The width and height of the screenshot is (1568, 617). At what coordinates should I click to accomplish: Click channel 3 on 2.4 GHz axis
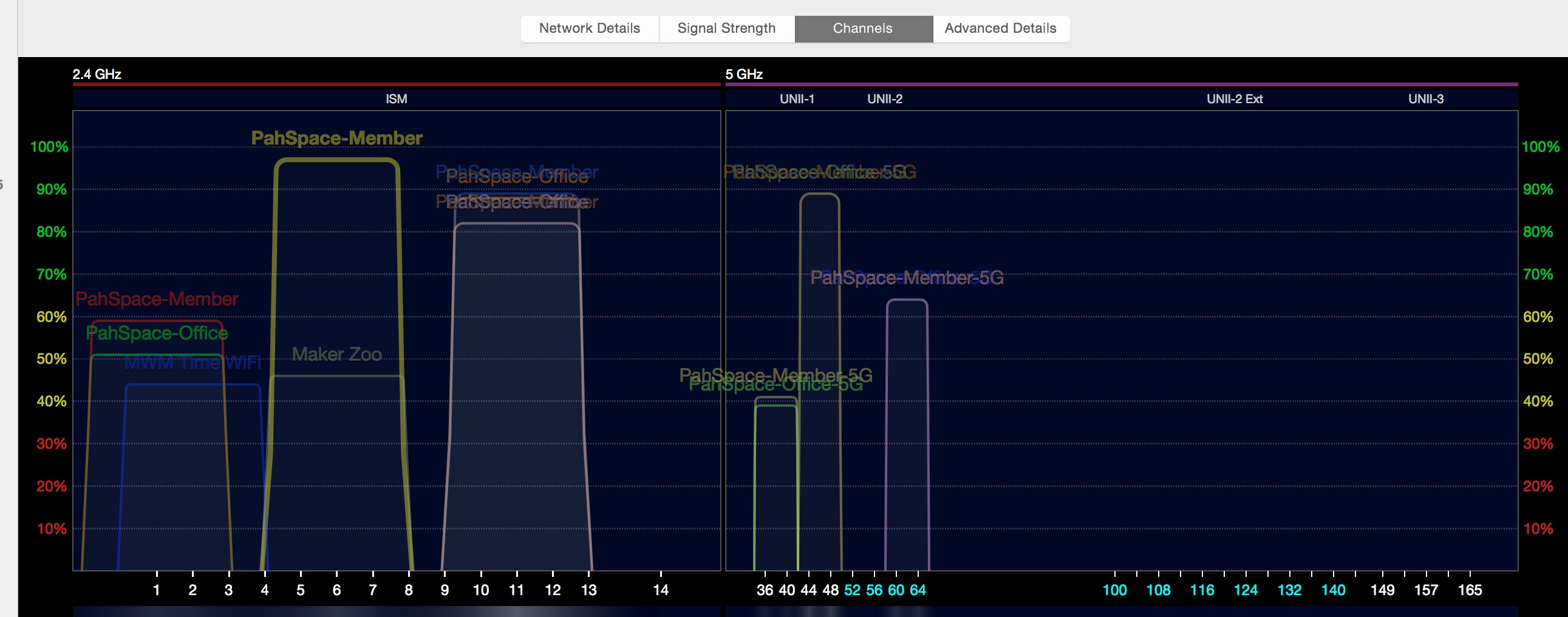tap(228, 590)
